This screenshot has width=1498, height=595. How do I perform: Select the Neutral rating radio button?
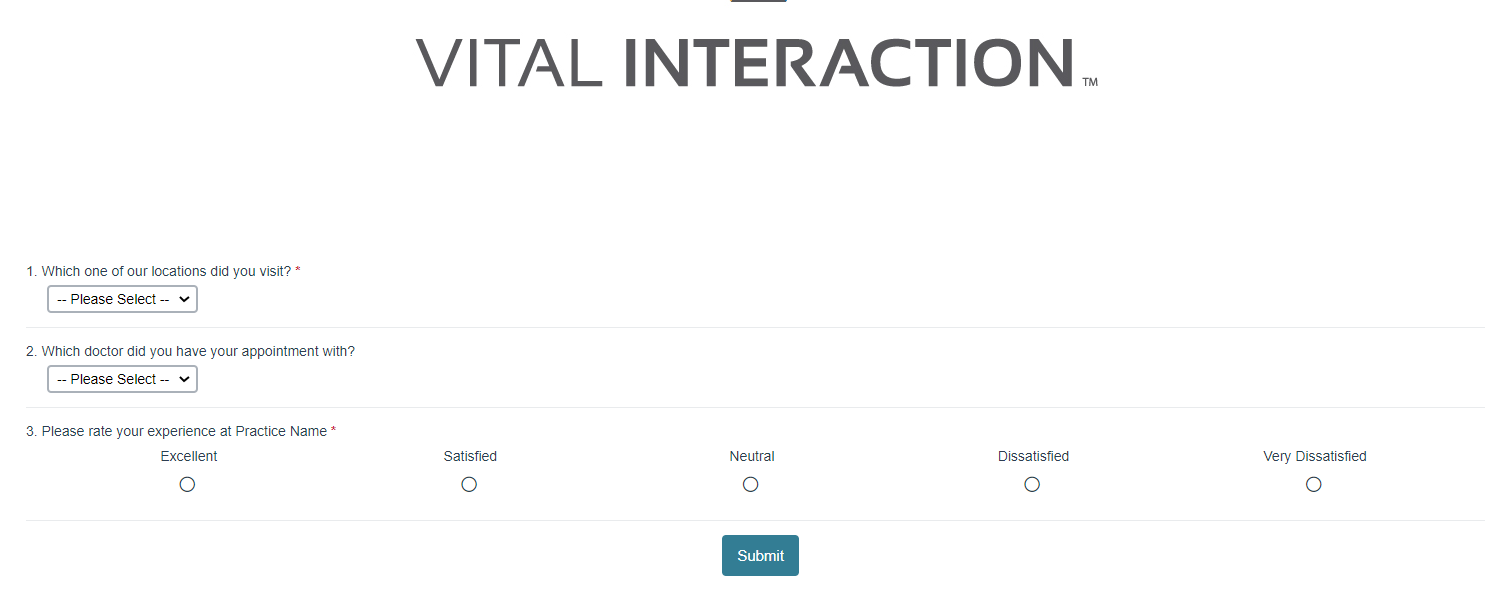click(750, 484)
